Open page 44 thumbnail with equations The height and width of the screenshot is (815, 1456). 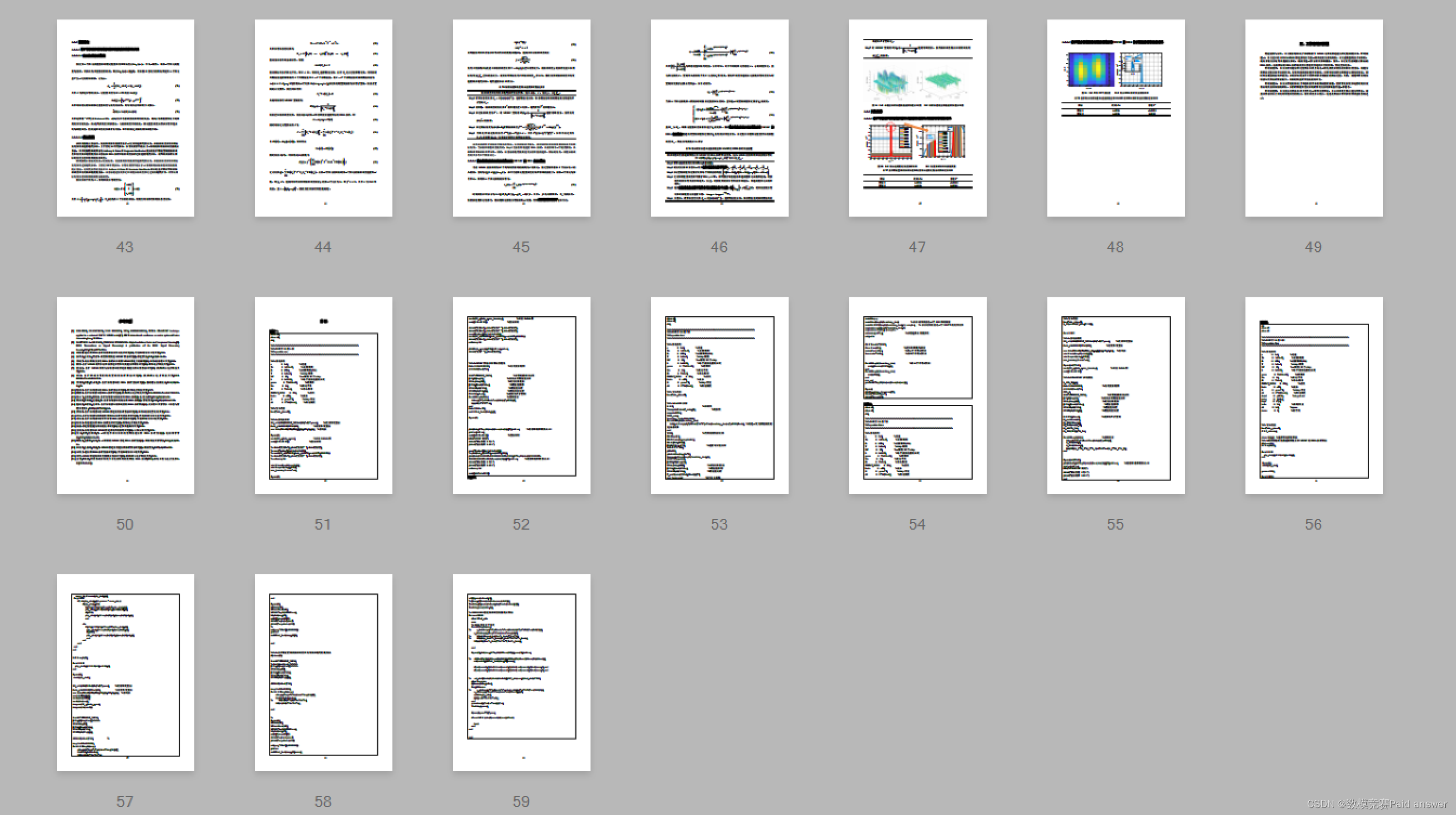[x=323, y=118]
